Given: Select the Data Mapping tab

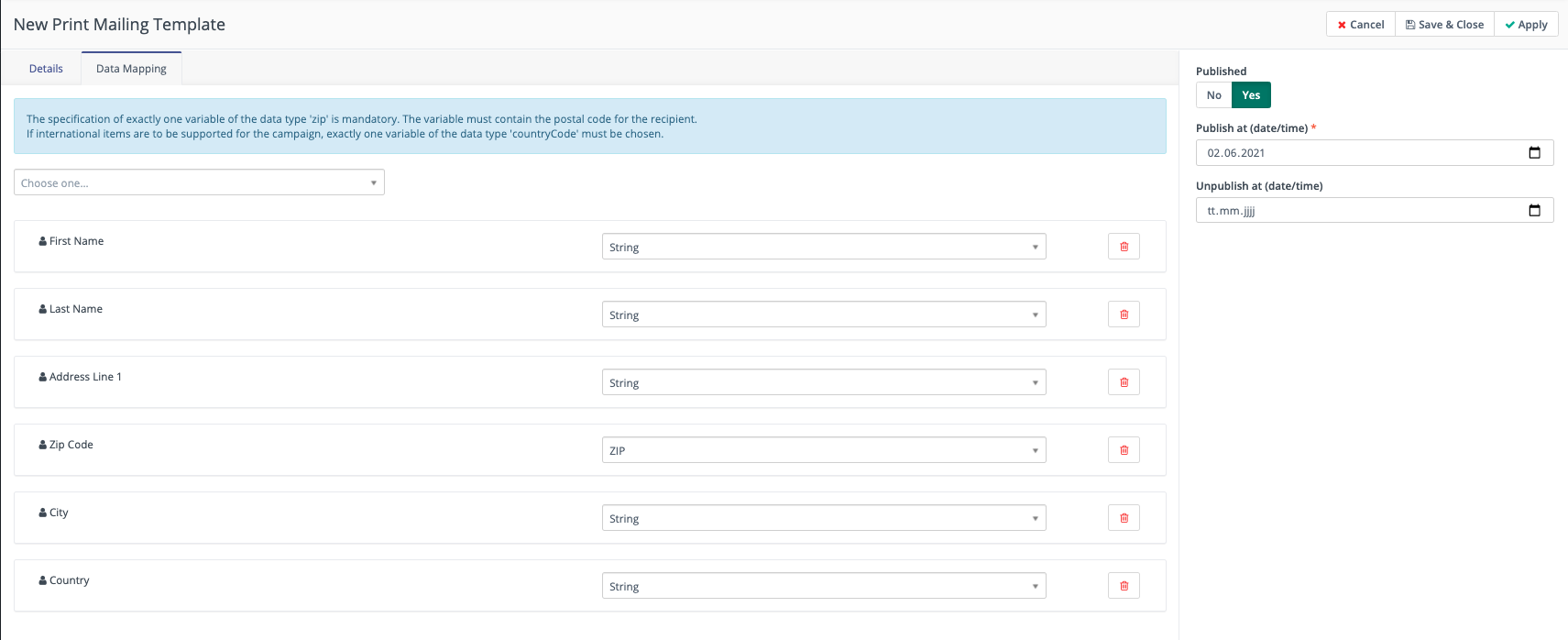Looking at the screenshot, I should point(131,69).
